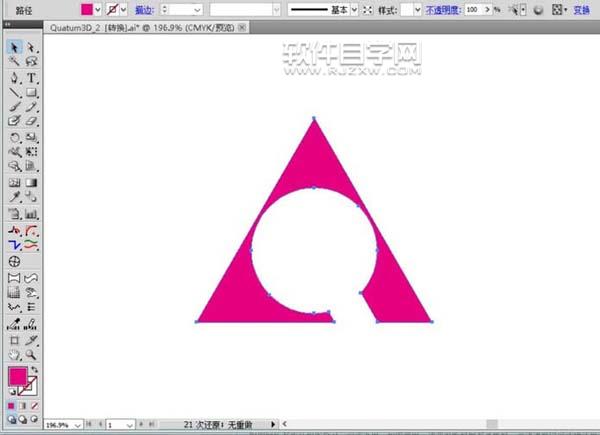Select the green-red wave plugin tool
Image resolution: width=600 pixels, height=435 pixels.
tap(31, 244)
